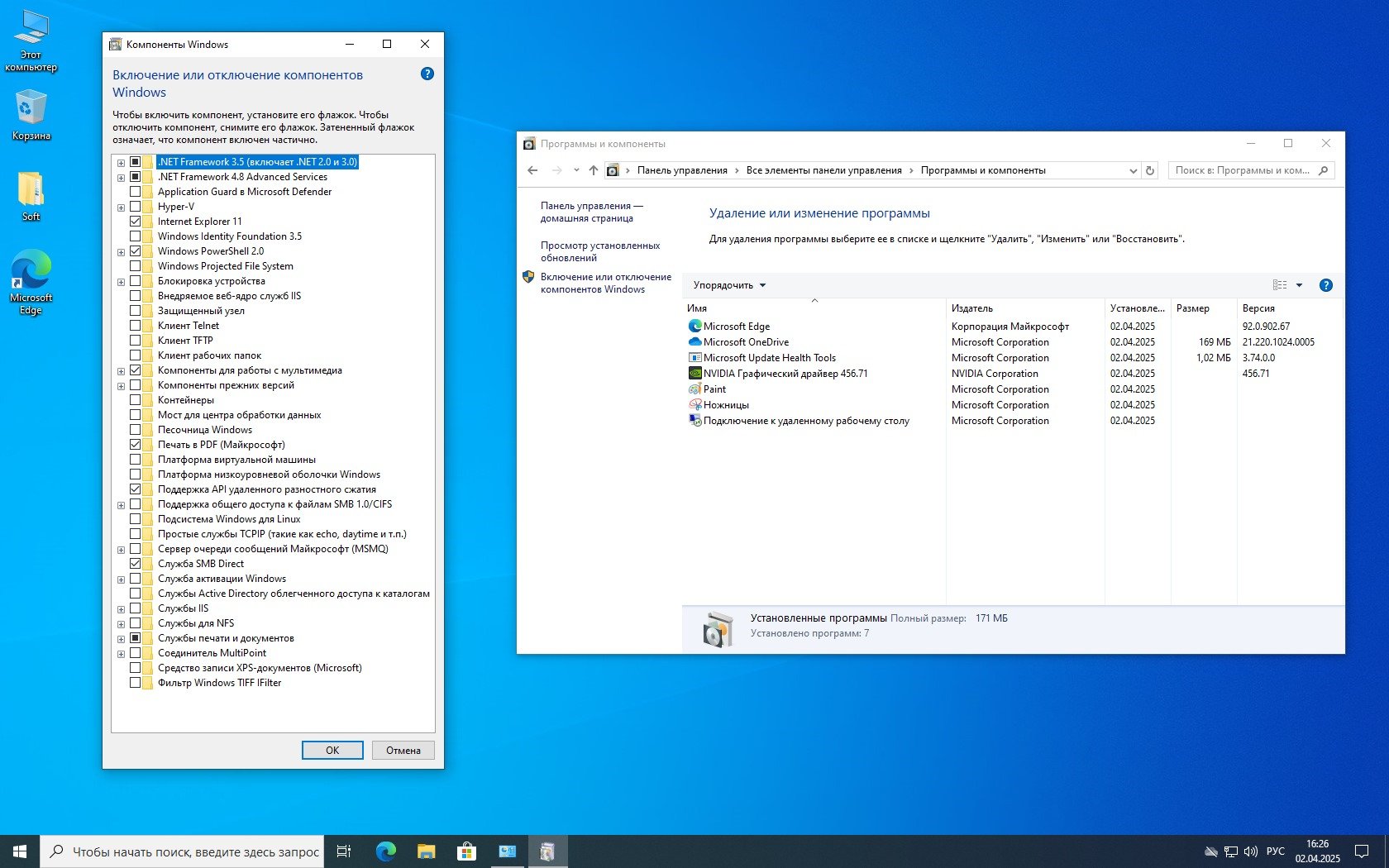The width and height of the screenshot is (1389, 868).
Task: Open the view options dropdown arrow
Action: click(1299, 285)
